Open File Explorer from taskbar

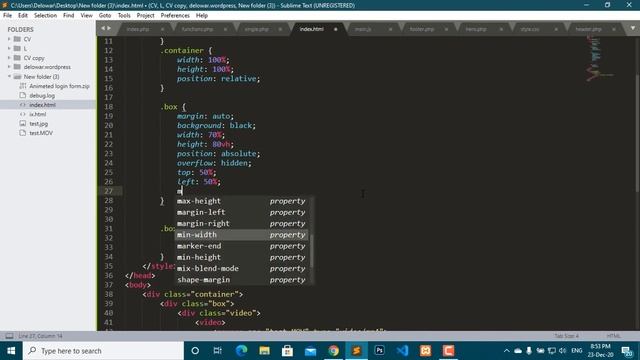pyautogui.click(x=264, y=351)
